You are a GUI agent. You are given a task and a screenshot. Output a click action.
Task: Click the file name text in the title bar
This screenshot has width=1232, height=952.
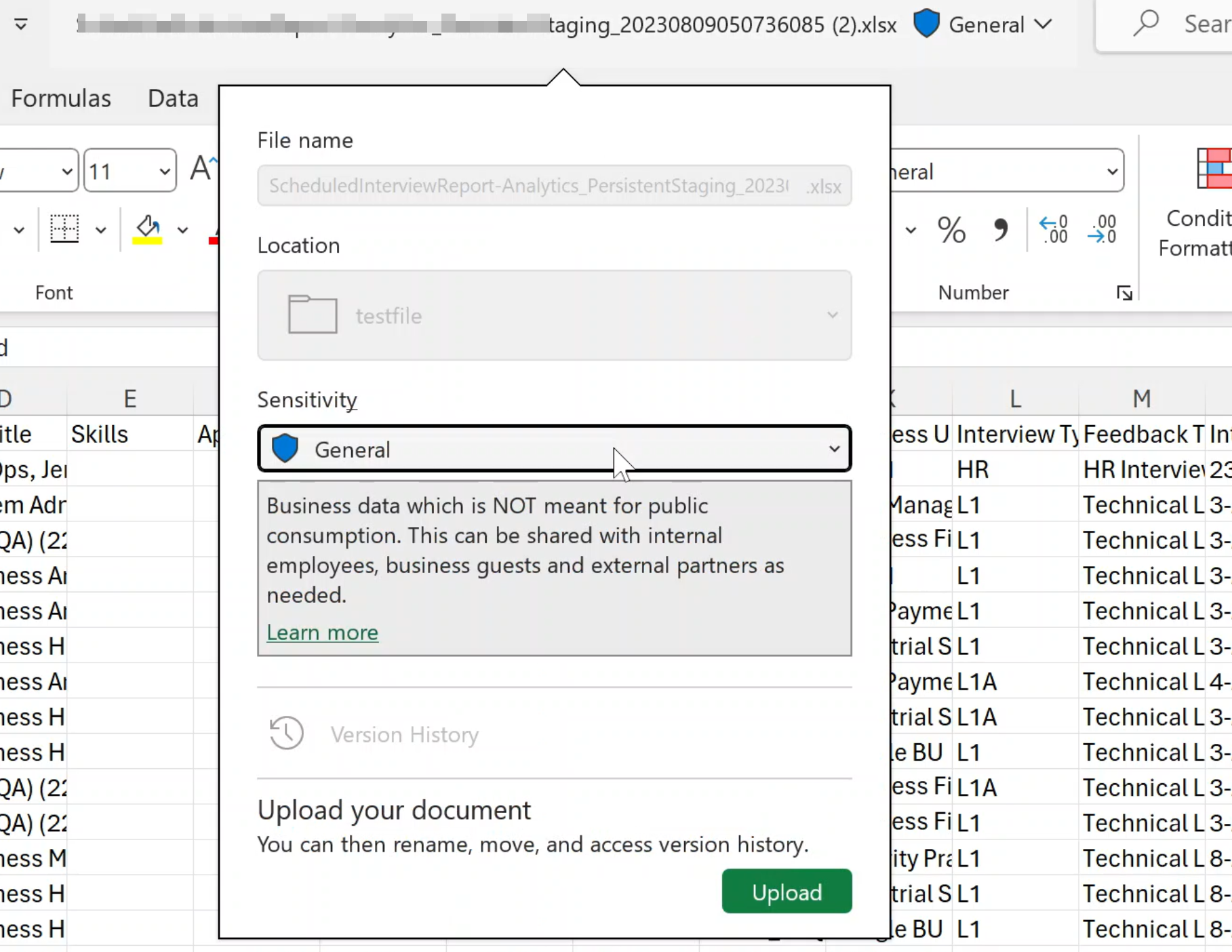(487, 25)
